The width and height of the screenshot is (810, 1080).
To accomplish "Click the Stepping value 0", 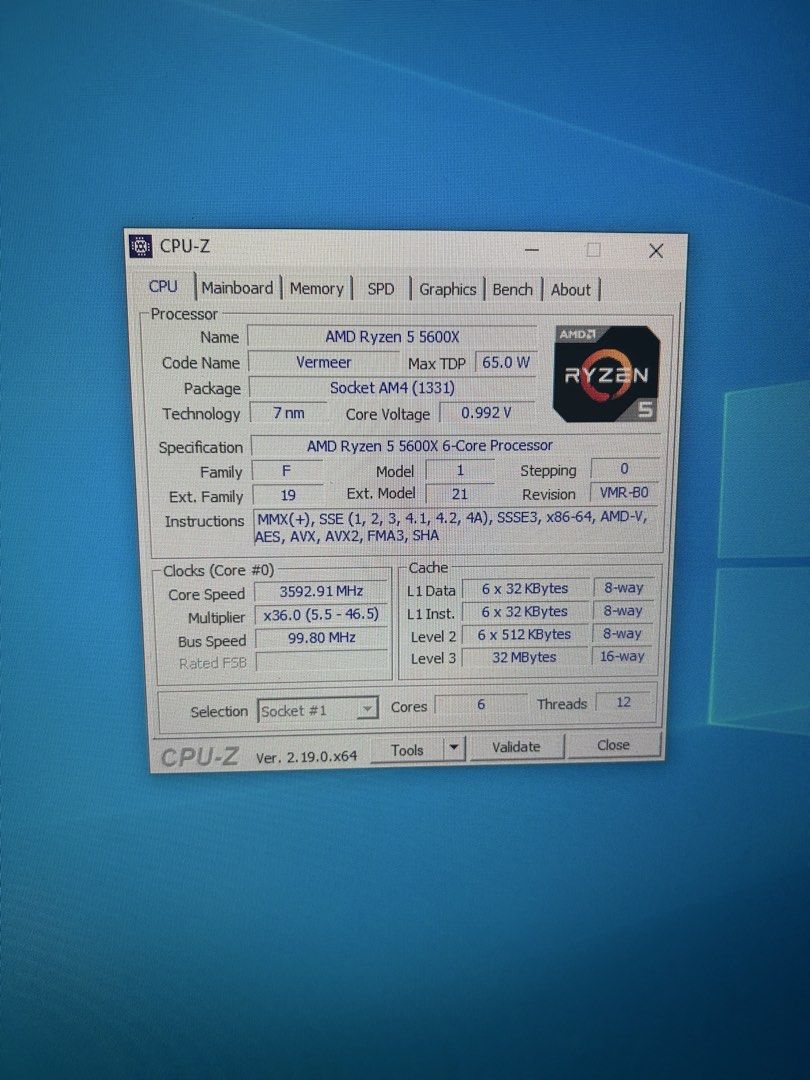I will point(624,468).
